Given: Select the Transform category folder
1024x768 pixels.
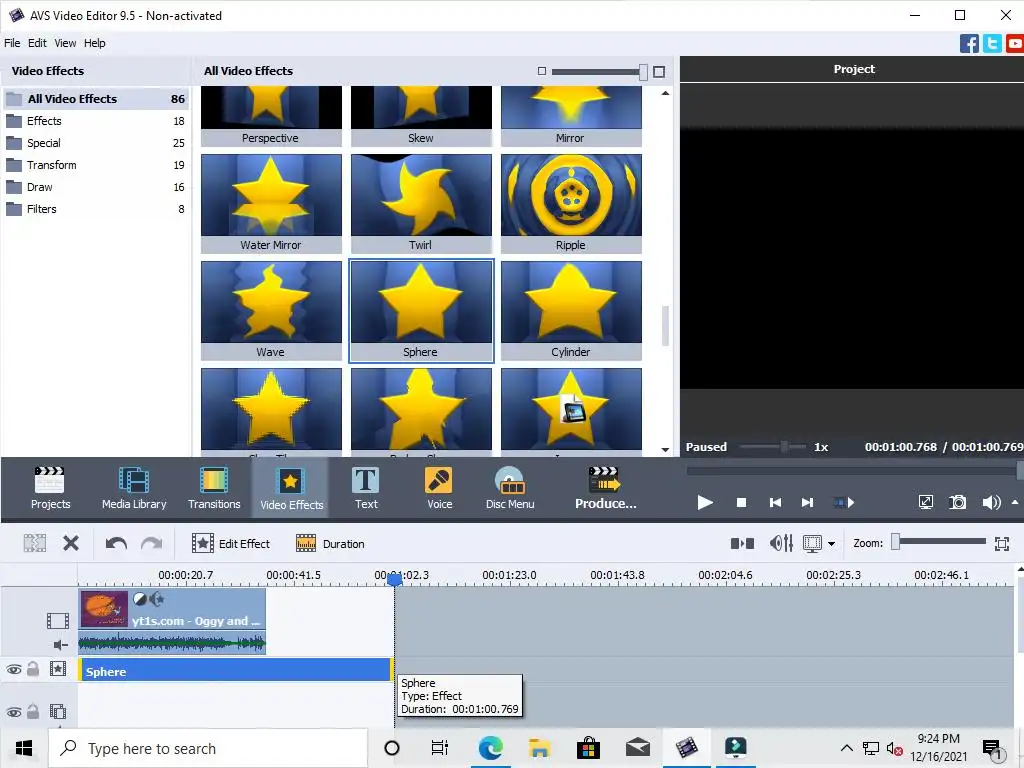Looking at the screenshot, I should 95,165.
